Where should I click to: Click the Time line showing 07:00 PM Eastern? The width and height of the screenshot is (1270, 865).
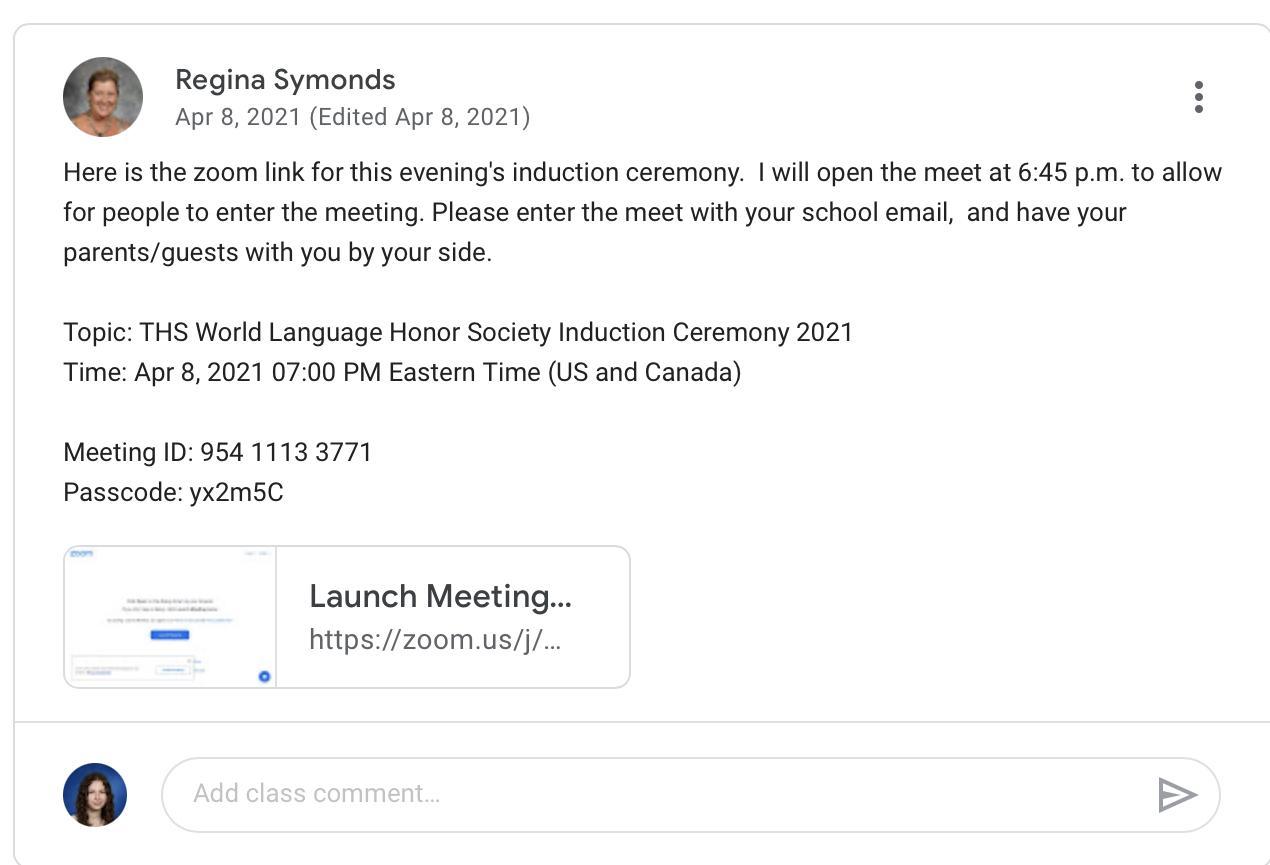pyautogui.click(x=401, y=372)
